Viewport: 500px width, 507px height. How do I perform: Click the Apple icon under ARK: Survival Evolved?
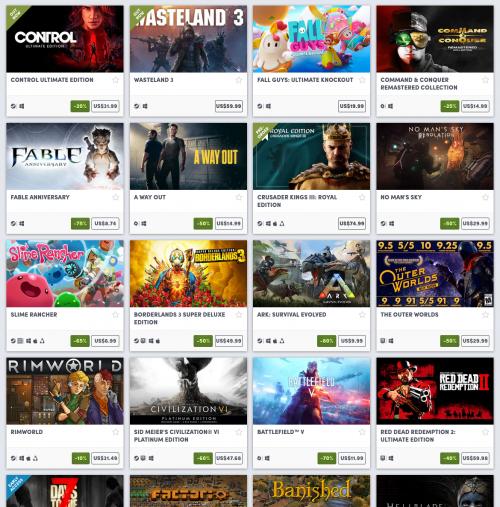pyautogui.click(x=275, y=341)
